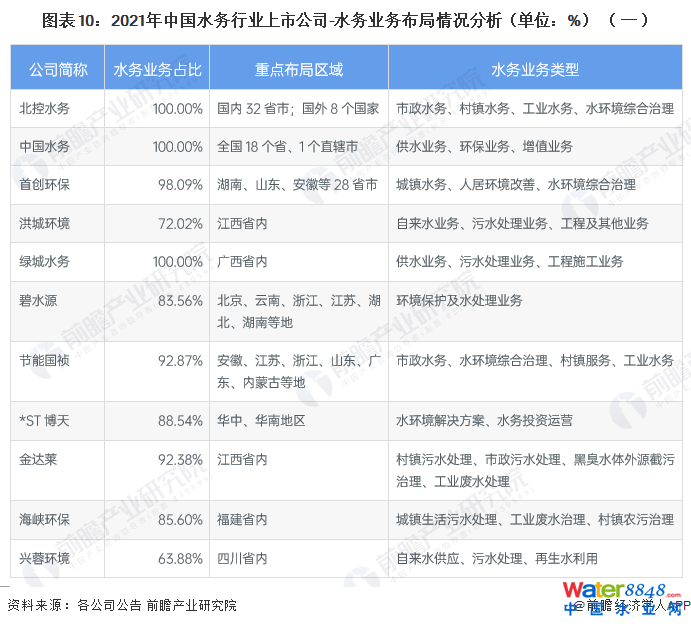This screenshot has height=626, width=691.
Task: Select the 福建省内 region cell
Action: click(x=242, y=520)
